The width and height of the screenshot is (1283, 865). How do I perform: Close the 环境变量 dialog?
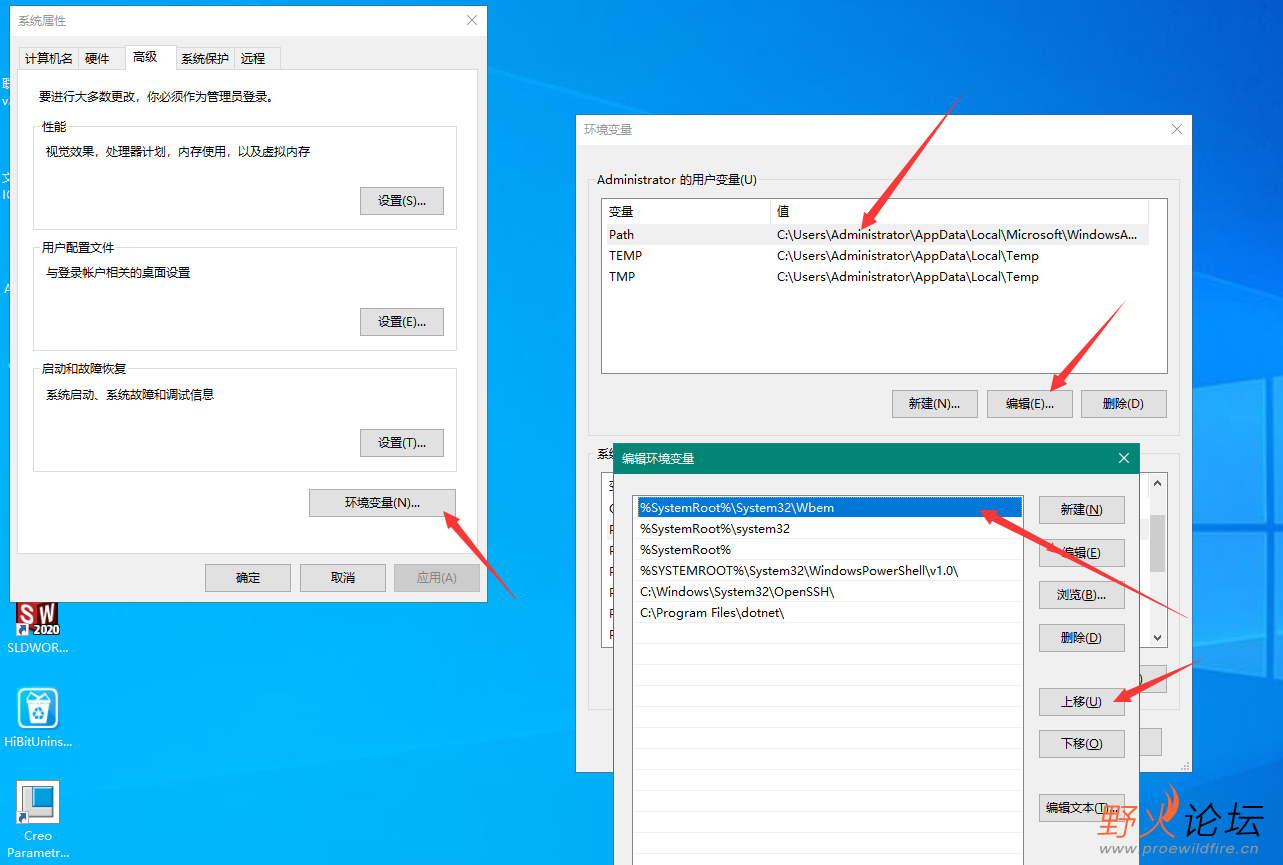pyautogui.click(x=1177, y=130)
